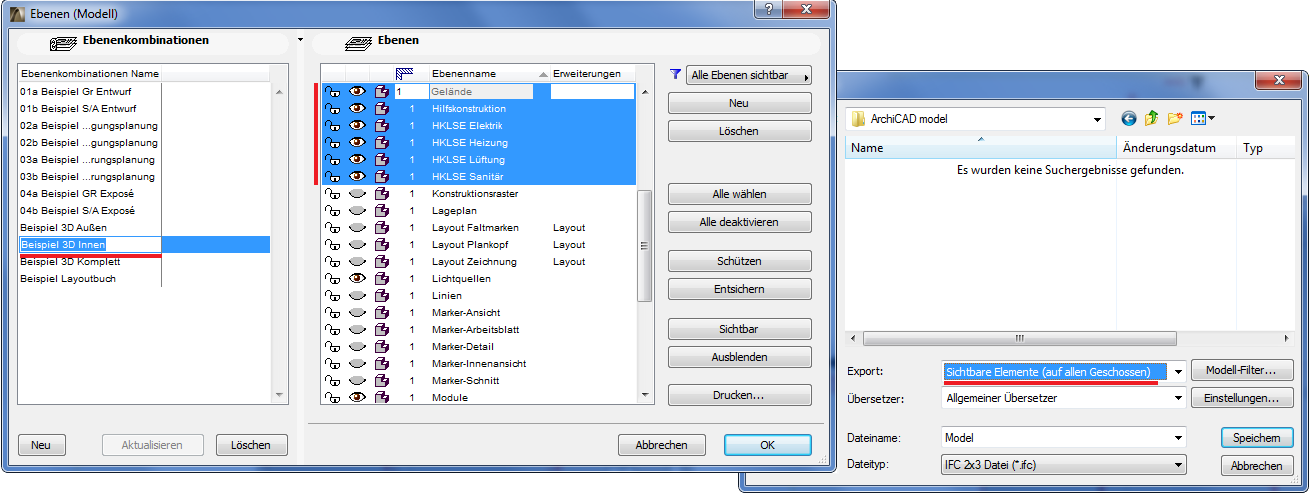The width and height of the screenshot is (1309, 493).
Task: Switch 3D solid mode icon for HKLSE Heizung
Action: [381, 142]
